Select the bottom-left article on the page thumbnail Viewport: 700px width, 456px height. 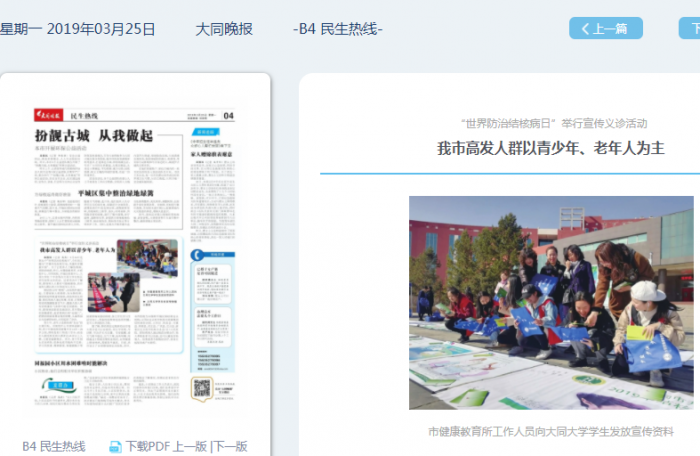107,382
